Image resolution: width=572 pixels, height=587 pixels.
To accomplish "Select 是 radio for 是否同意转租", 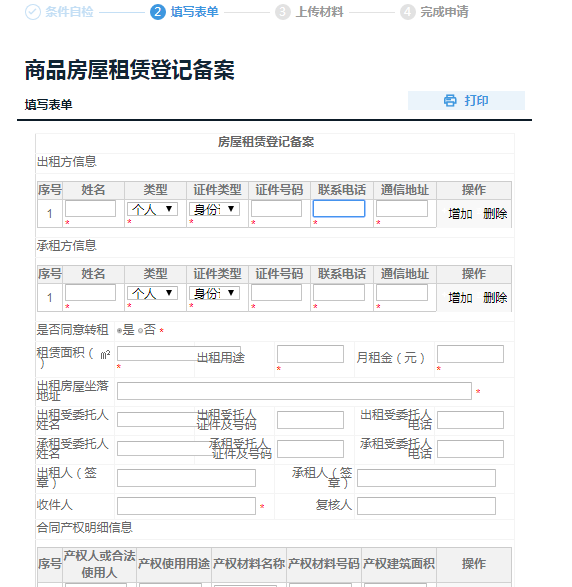I will click(119, 331).
